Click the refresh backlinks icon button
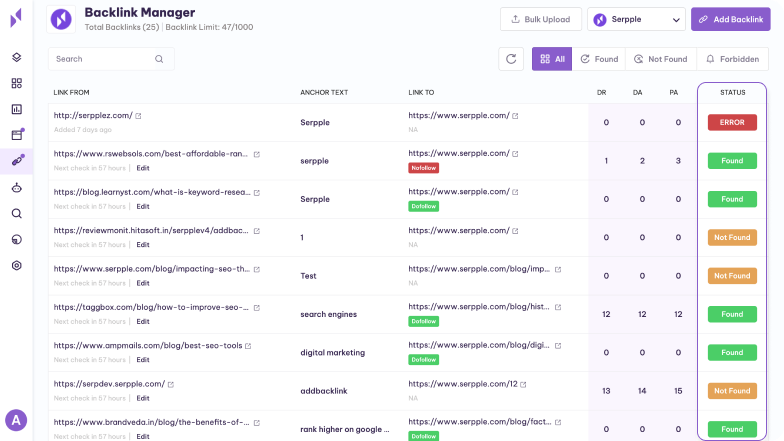This screenshot has height=441, width=784. click(511, 59)
